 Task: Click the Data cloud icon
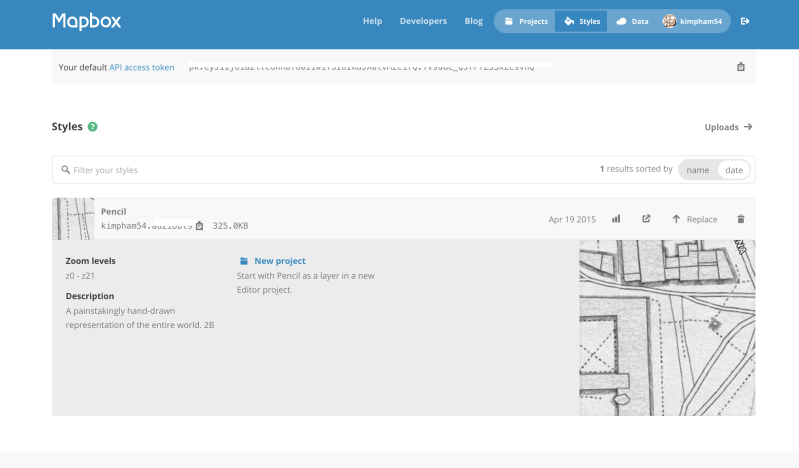[621, 21]
